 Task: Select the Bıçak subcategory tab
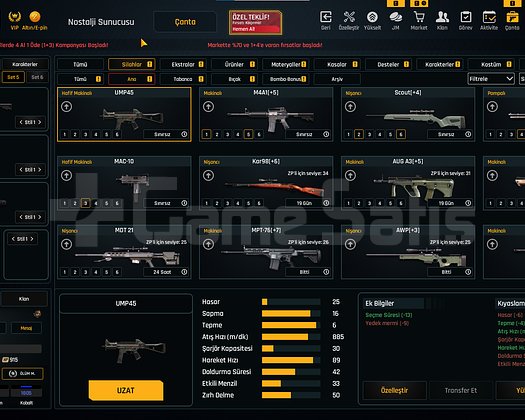coord(234,79)
